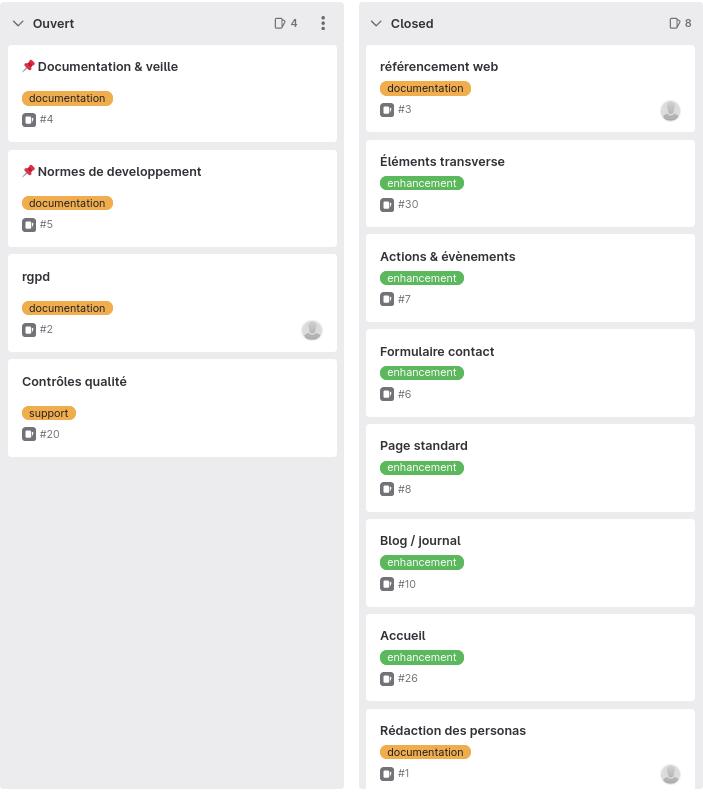
Task: Click the enhancement label on Page standard
Action: [422, 467]
